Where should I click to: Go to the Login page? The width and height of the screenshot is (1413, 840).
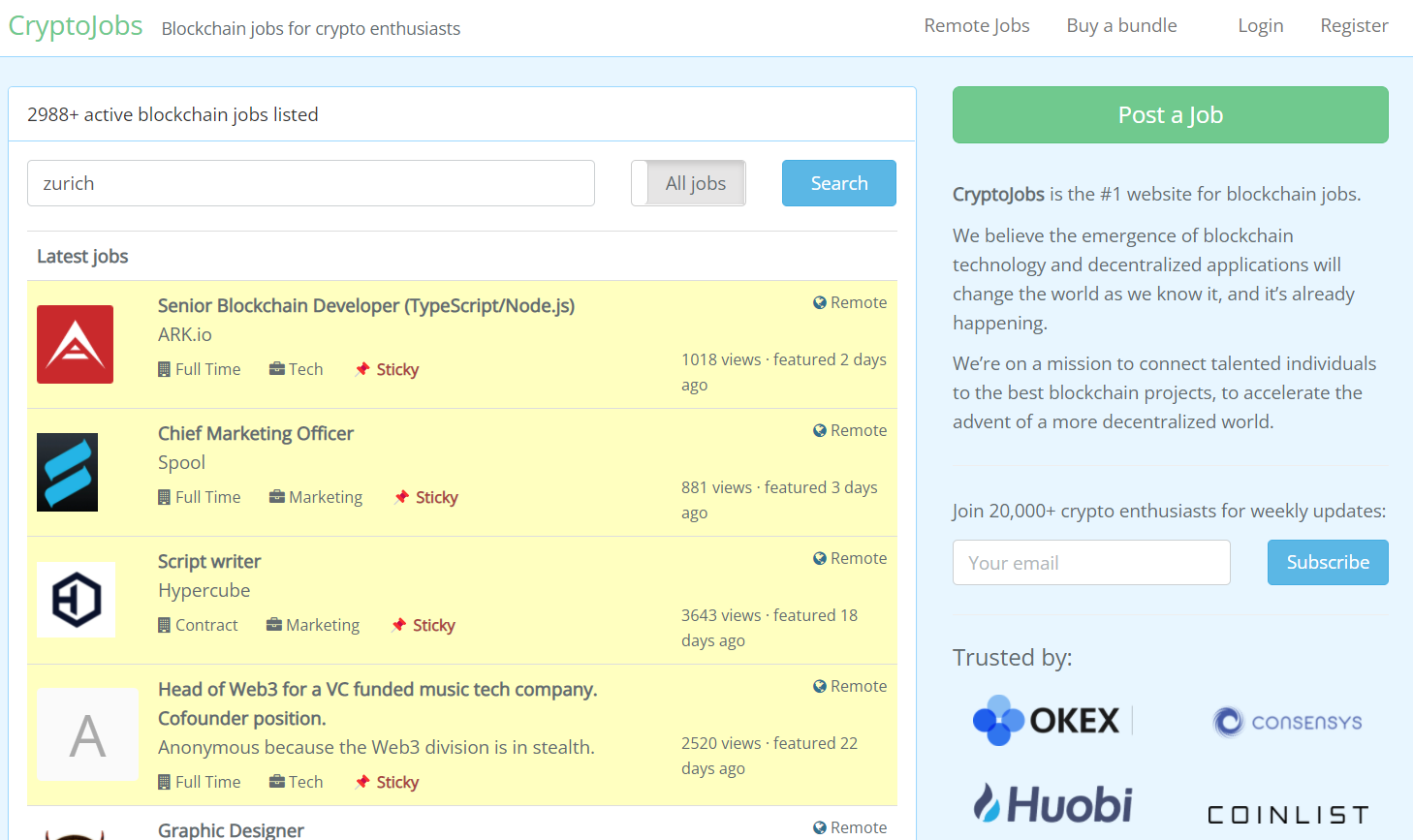tap(1261, 26)
